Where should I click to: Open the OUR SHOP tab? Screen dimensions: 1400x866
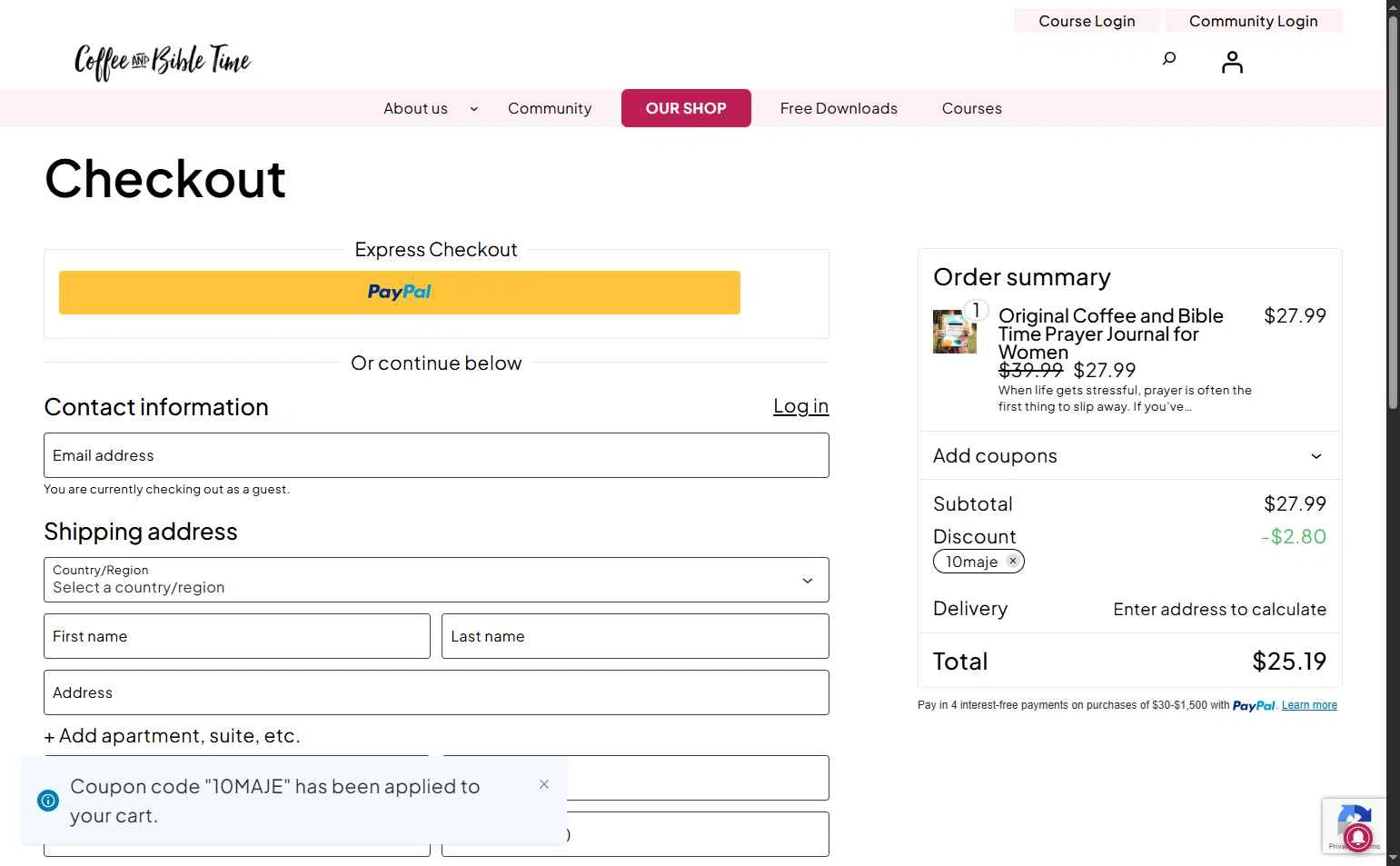coord(686,108)
